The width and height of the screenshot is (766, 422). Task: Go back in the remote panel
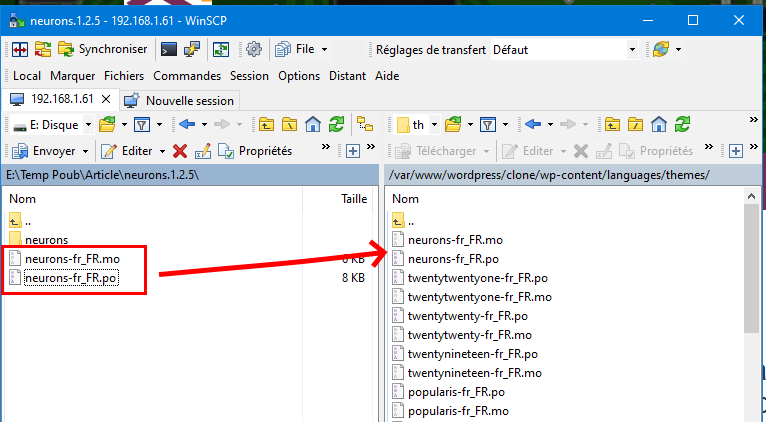point(533,125)
